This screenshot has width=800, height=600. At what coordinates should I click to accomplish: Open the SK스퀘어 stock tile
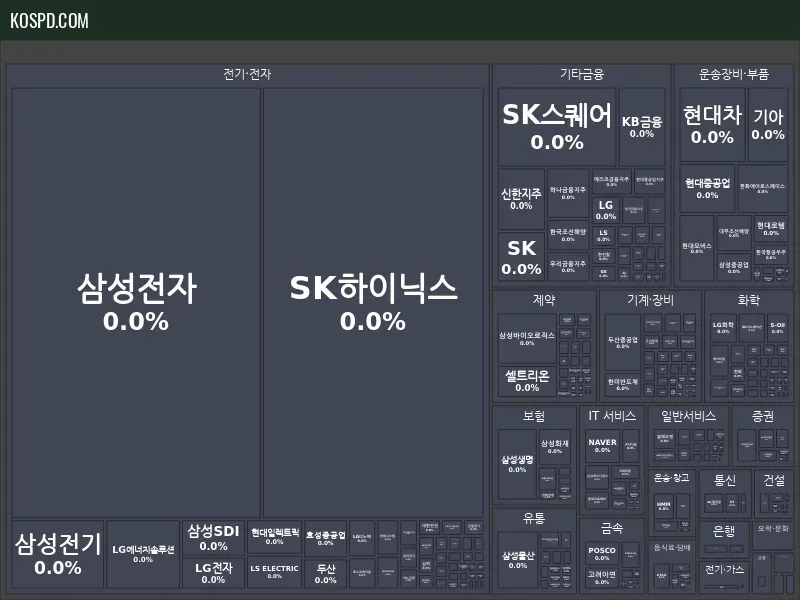[557, 127]
